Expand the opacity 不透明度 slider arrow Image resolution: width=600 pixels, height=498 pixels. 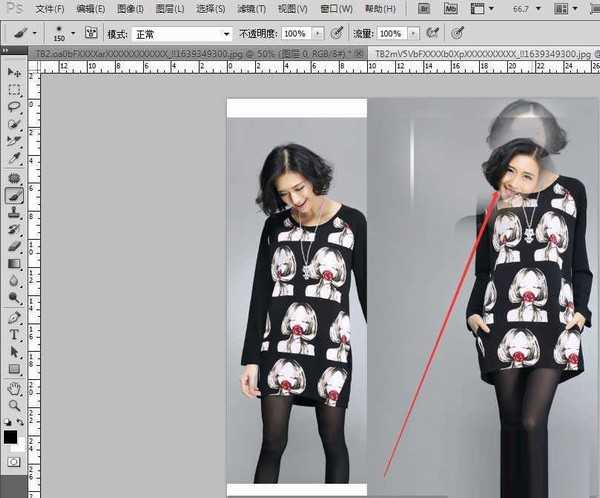[318, 33]
